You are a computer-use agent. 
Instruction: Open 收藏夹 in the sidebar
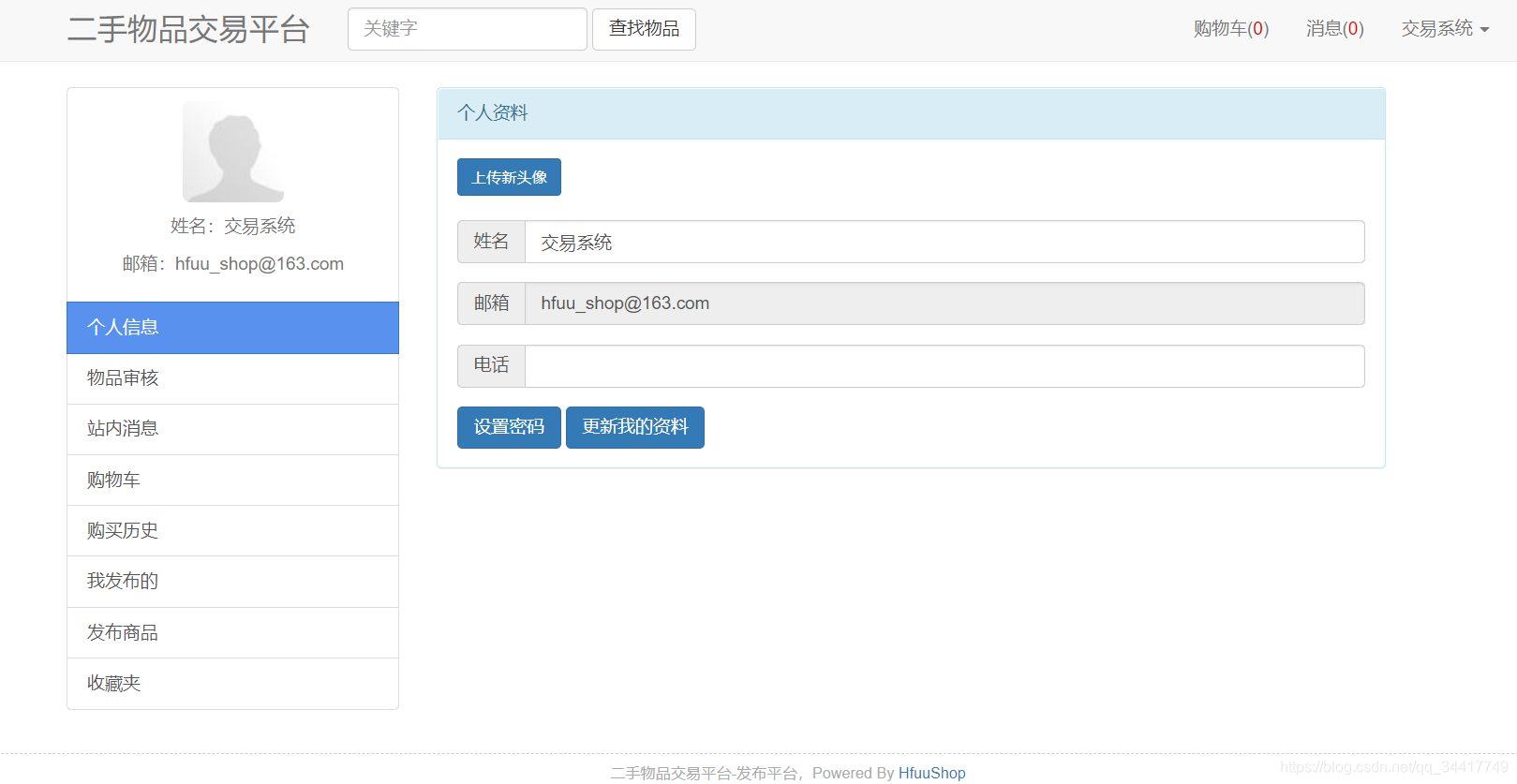point(232,684)
